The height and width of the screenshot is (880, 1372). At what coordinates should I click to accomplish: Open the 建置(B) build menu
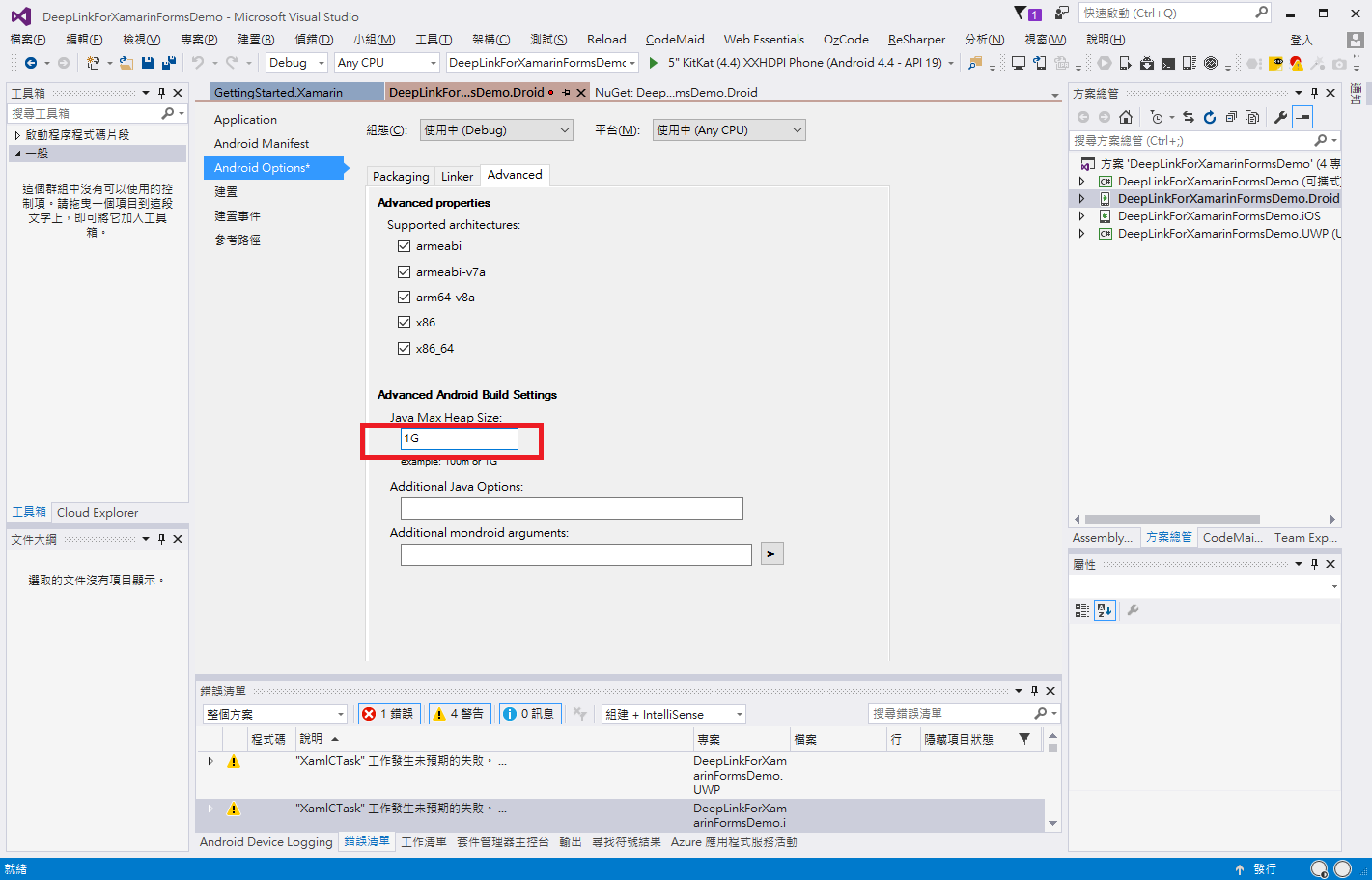(x=256, y=40)
